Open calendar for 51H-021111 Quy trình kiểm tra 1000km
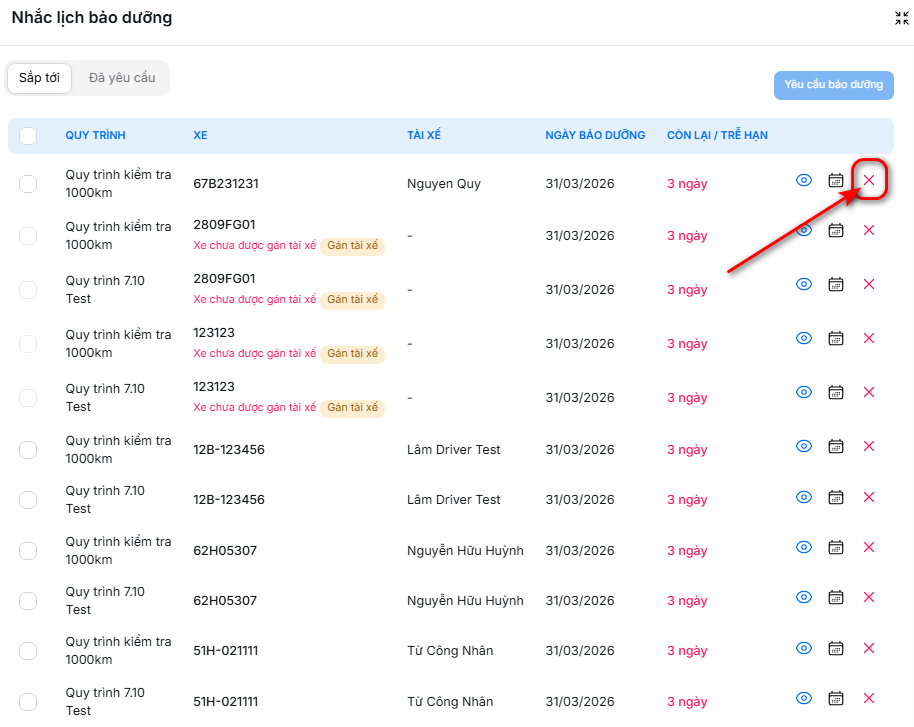Viewport: 914px width, 727px height. (x=836, y=648)
